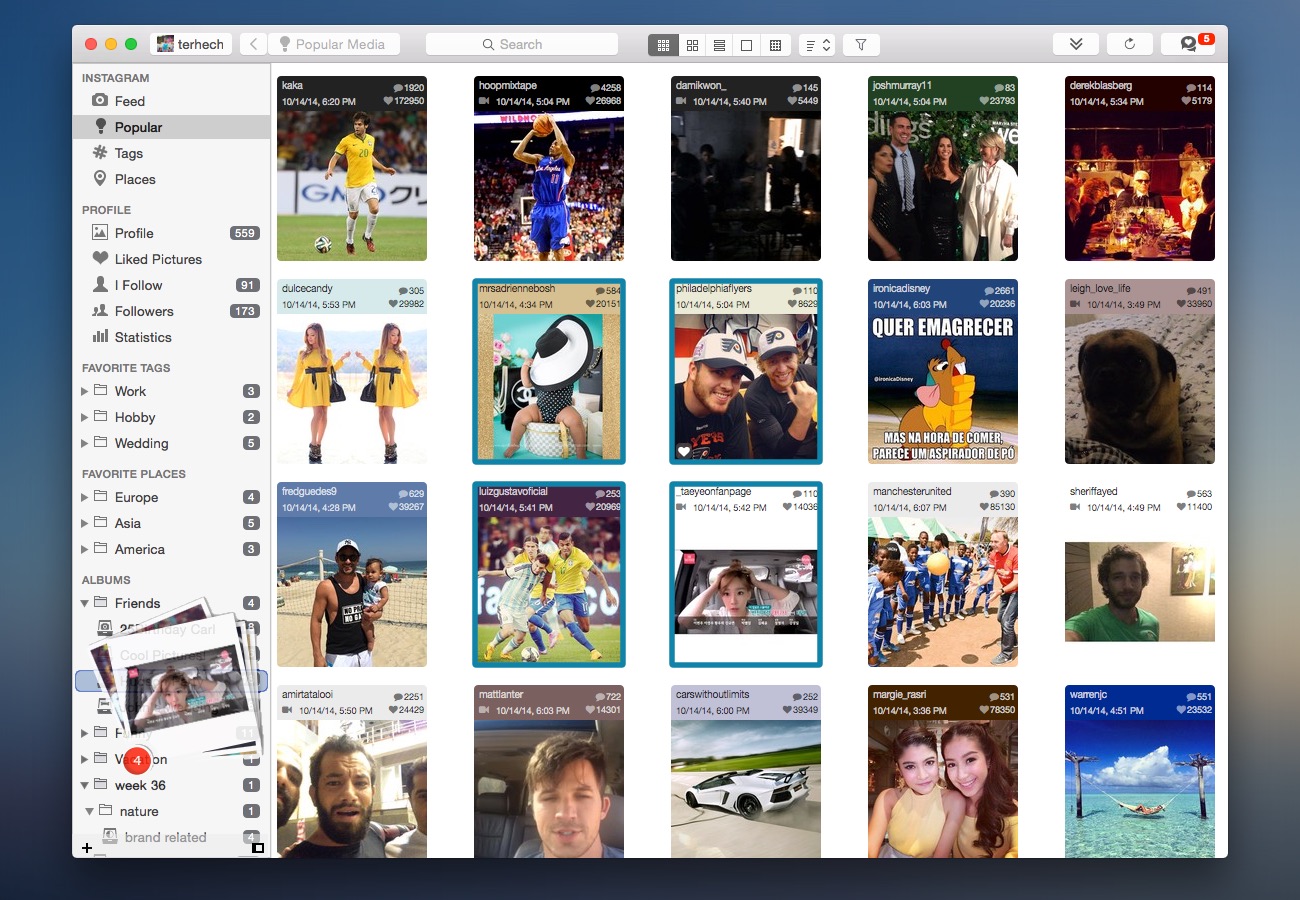This screenshot has height=900, width=1300.
Task: Switch to single image view
Action: tap(746, 45)
